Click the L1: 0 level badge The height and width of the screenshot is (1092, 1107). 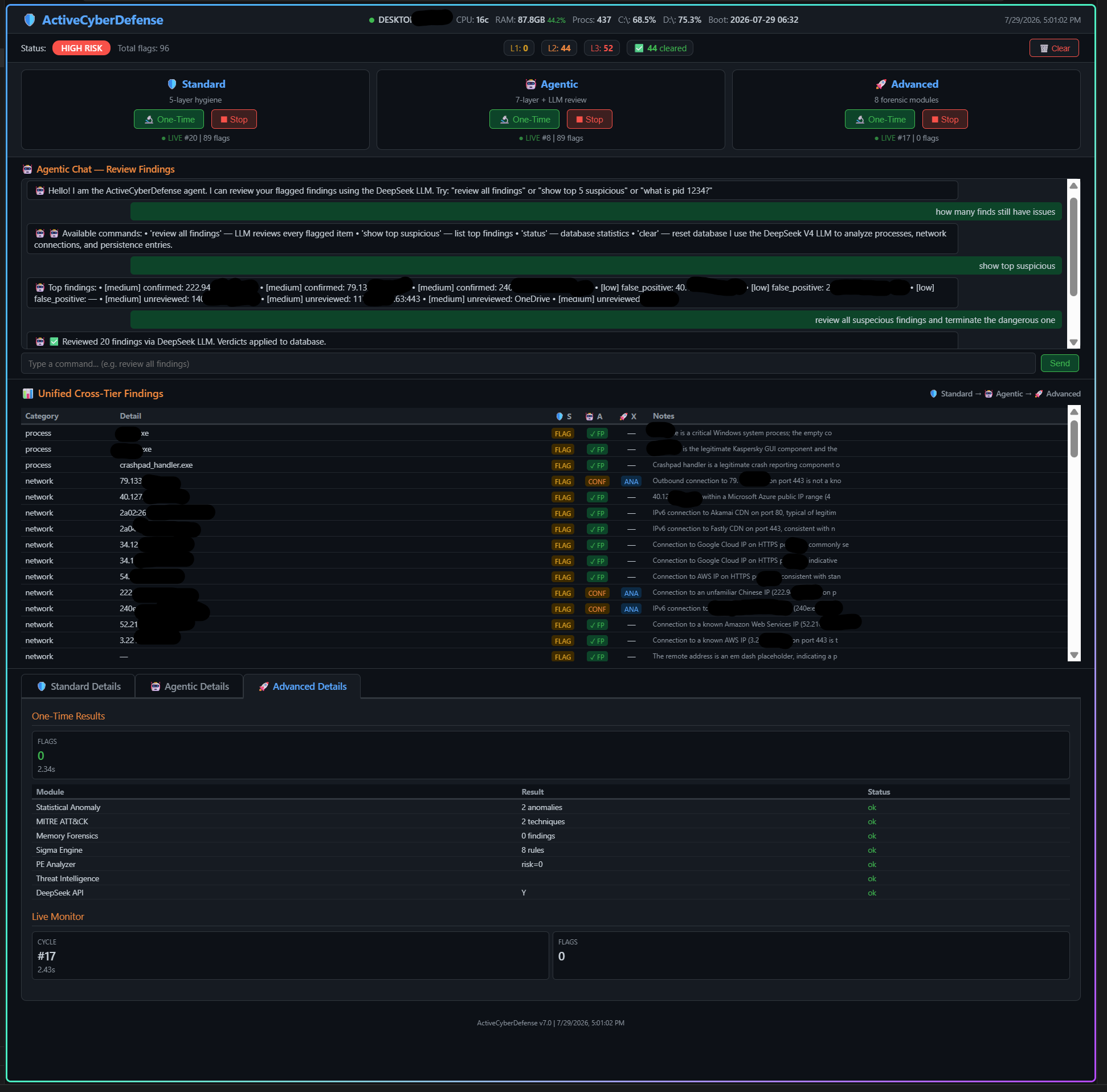(x=519, y=48)
